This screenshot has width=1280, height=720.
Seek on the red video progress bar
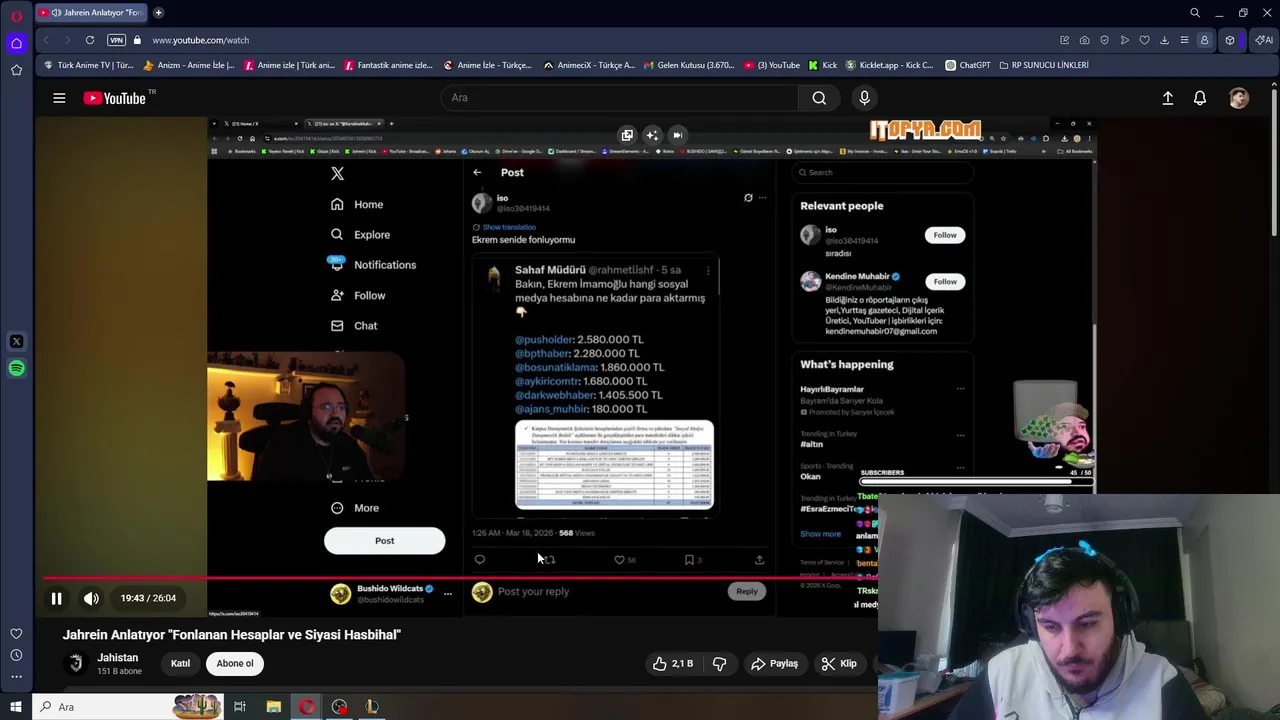click(460, 578)
